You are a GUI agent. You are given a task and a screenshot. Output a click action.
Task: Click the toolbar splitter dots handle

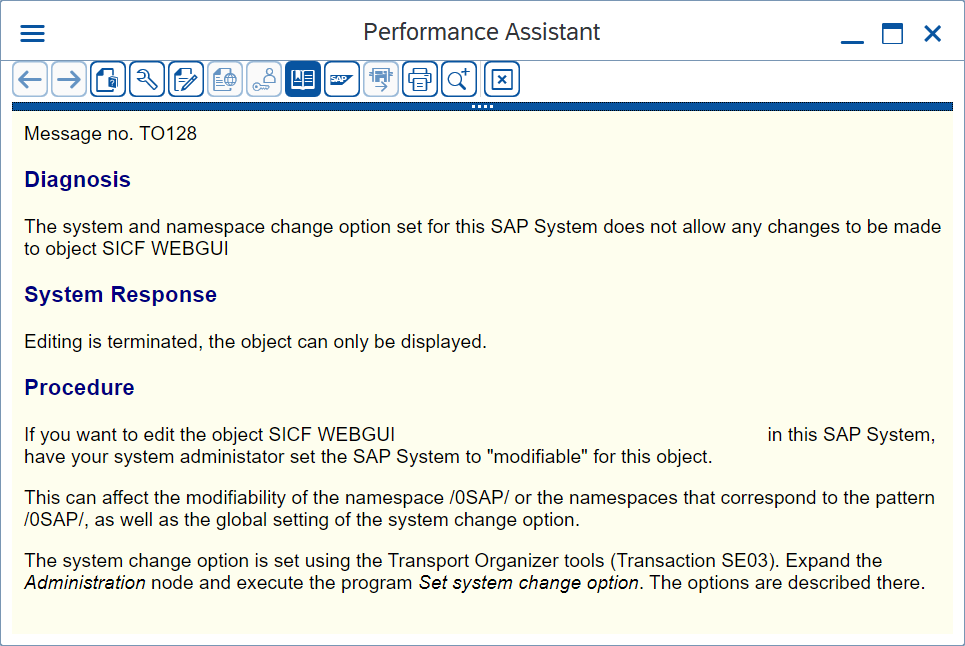482,106
